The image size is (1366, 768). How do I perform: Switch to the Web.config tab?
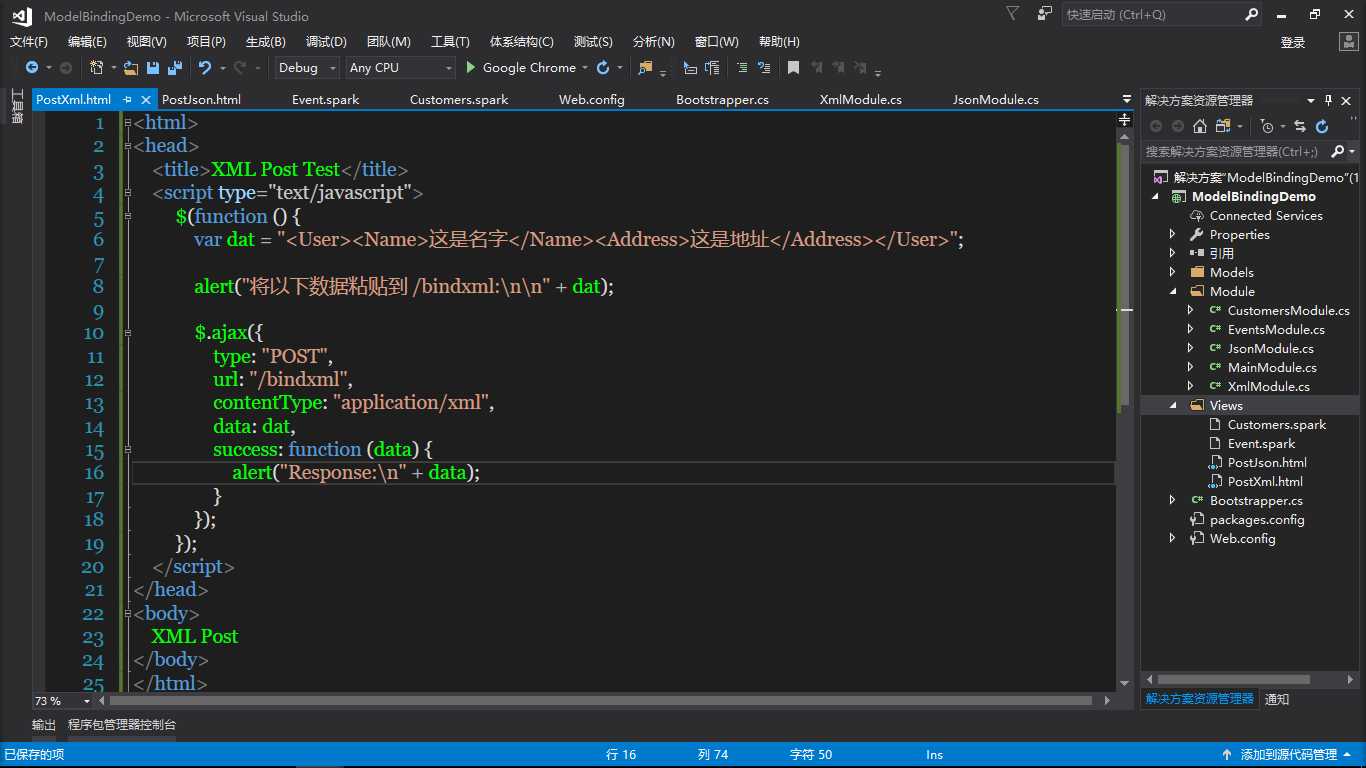[591, 100]
